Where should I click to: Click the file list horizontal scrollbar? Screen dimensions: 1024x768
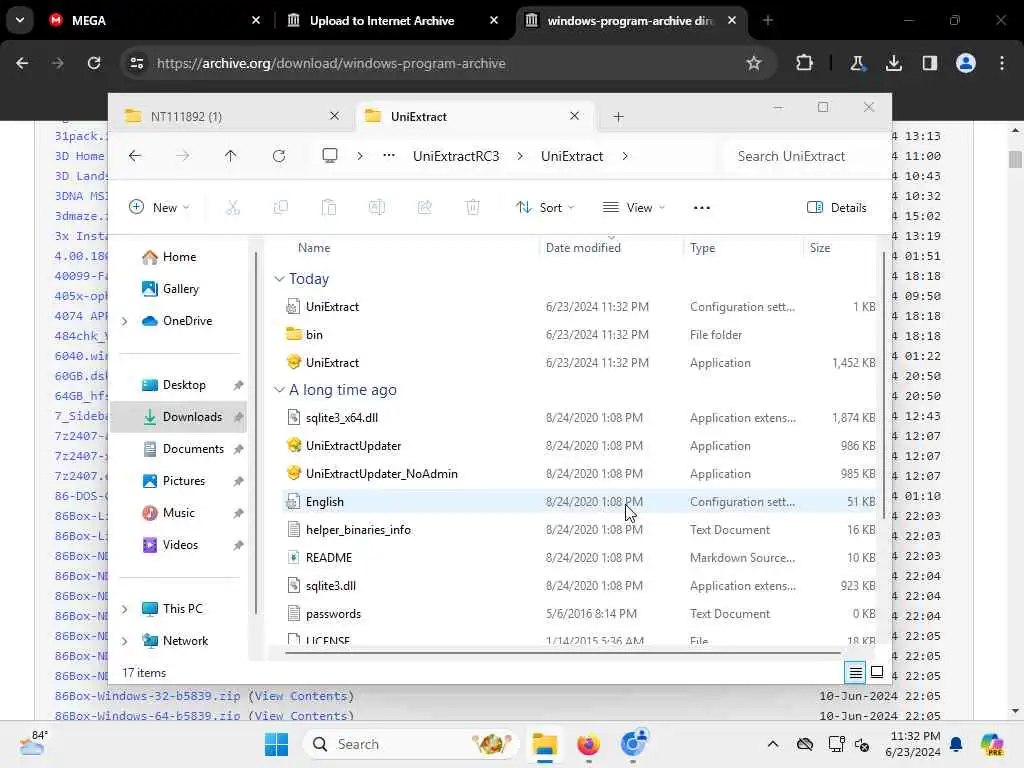click(x=563, y=652)
